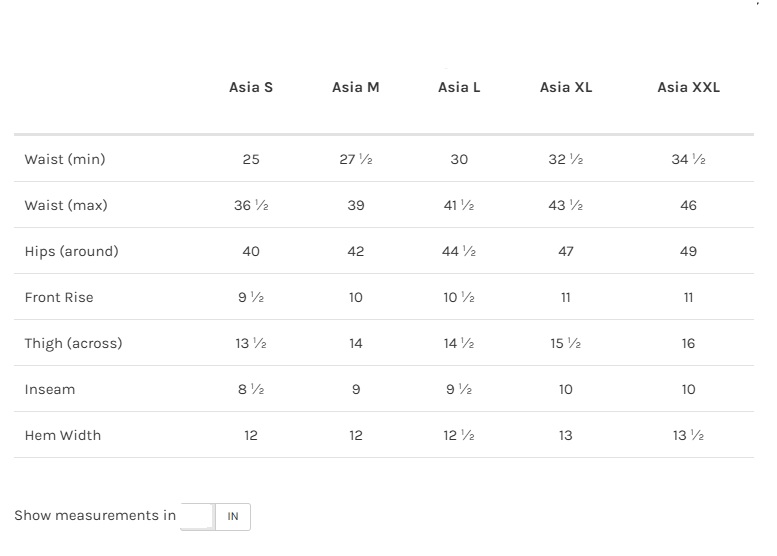Screen dimensions: 777x556
Task: Click Asia M Hips value 42
Action: (356, 251)
